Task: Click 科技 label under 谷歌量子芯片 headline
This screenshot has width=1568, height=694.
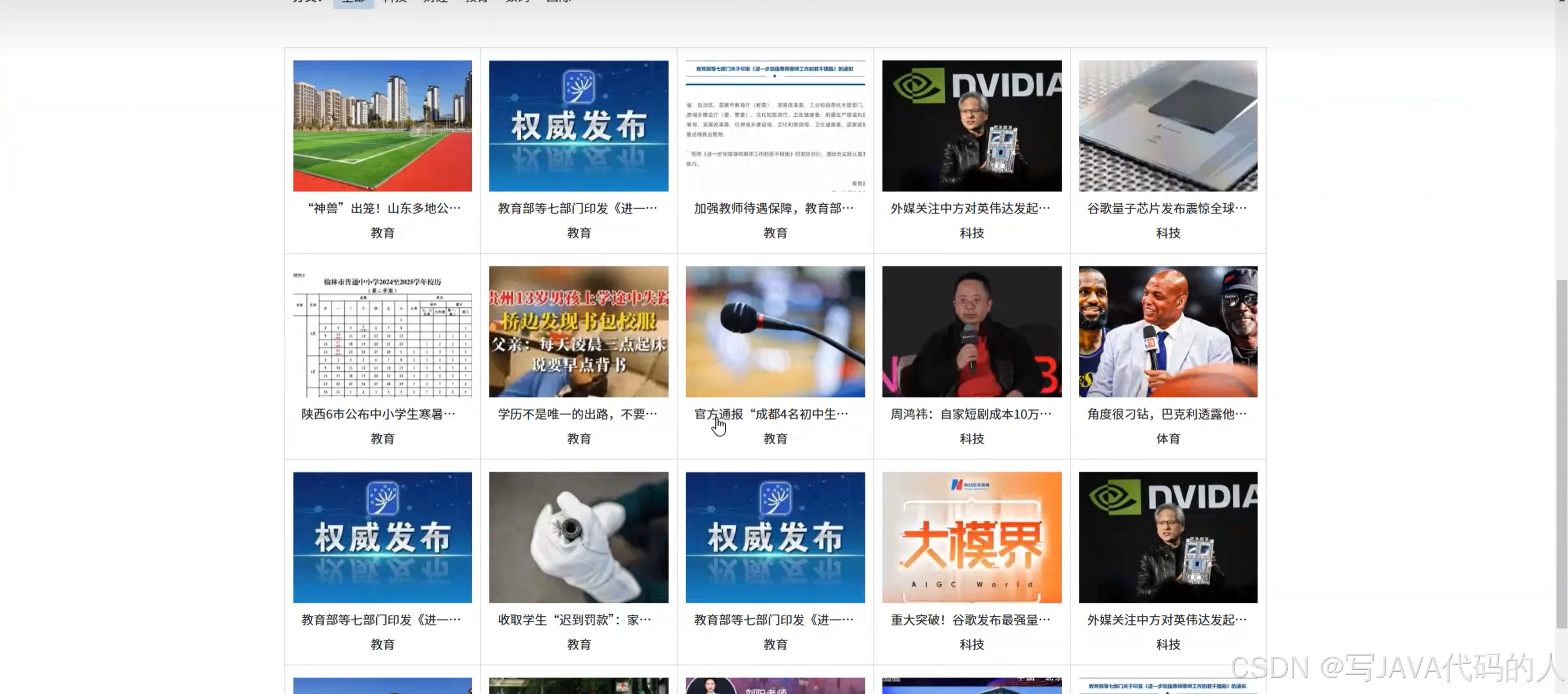Action: [1168, 233]
